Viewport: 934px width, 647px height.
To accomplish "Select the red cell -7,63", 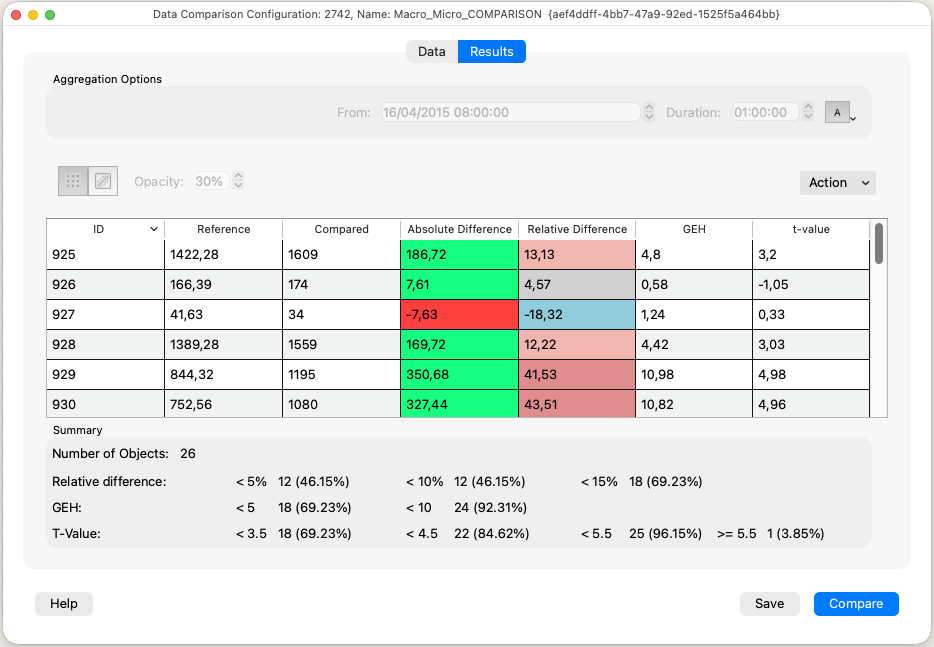I will pos(459,315).
